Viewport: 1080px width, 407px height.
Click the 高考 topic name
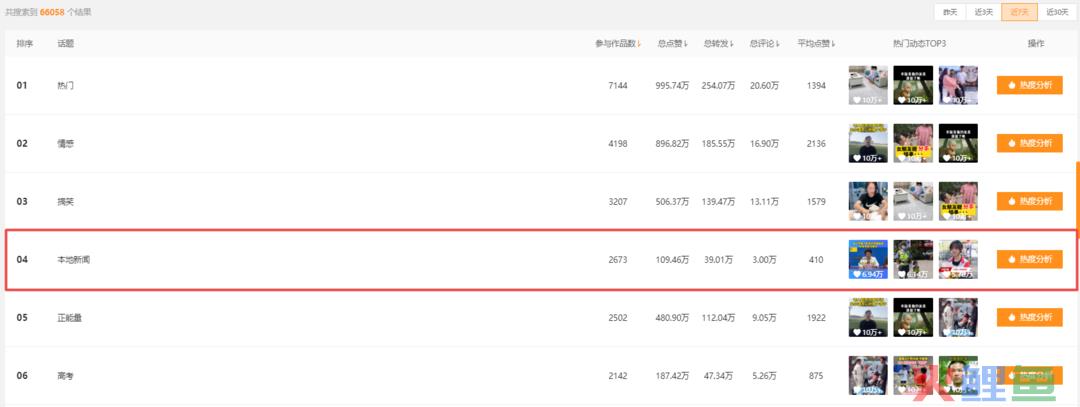(x=65, y=376)
